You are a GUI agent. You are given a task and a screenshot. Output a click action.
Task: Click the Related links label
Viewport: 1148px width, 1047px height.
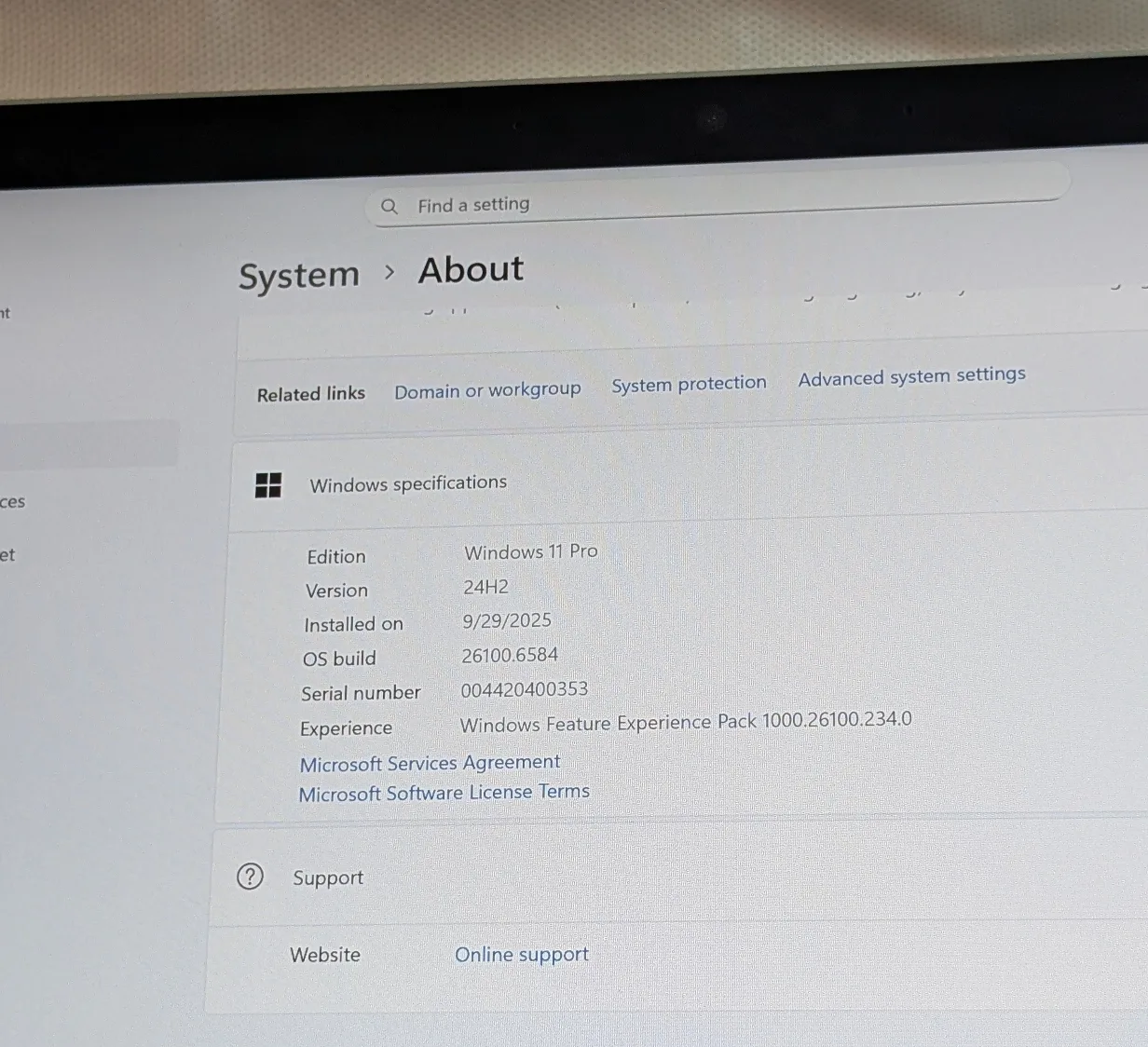tap(311, 393)
